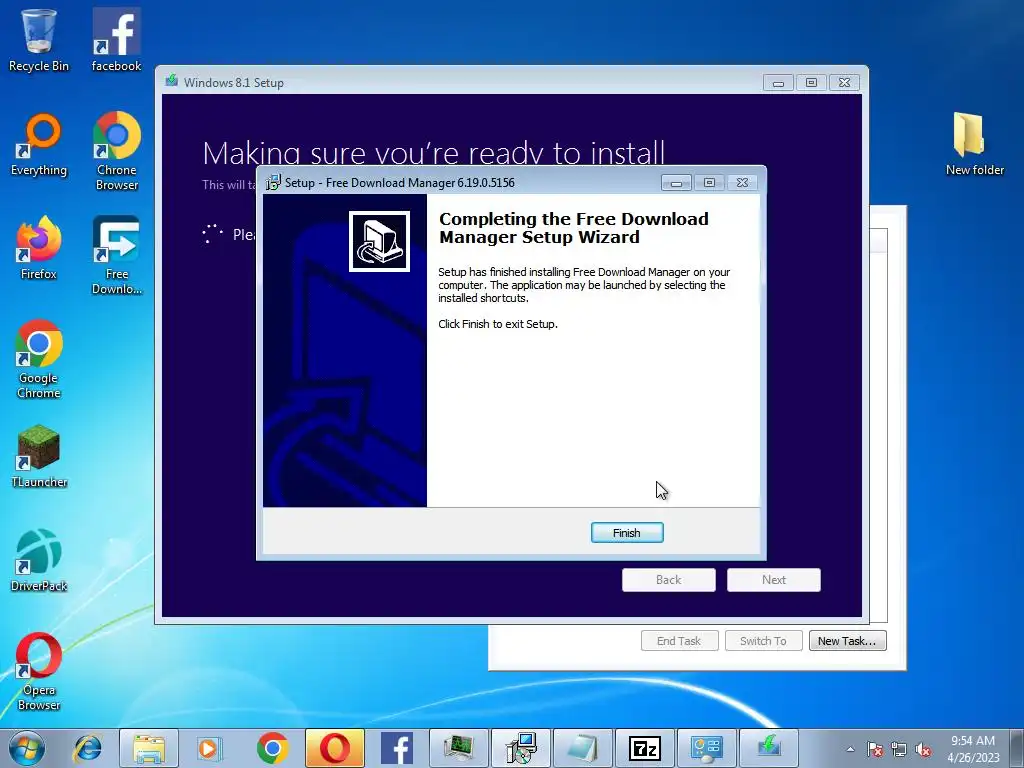Open 7-Zip from the taskbar
This screenshot has width=1024, height=768.
(645, 748)
